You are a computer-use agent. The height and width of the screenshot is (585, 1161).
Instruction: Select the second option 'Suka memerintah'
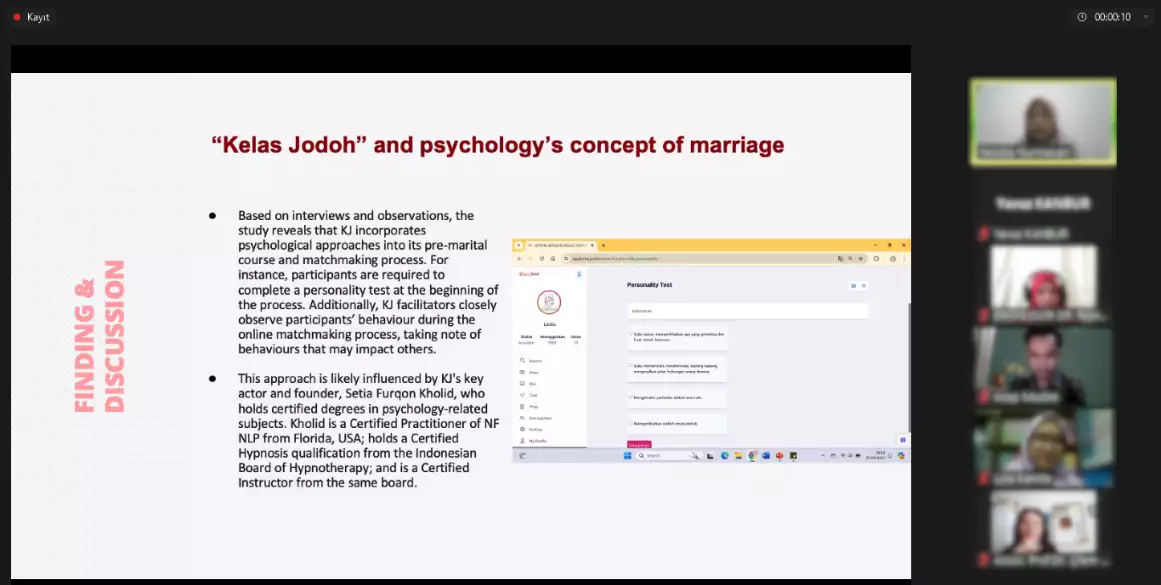coord(631,366)
